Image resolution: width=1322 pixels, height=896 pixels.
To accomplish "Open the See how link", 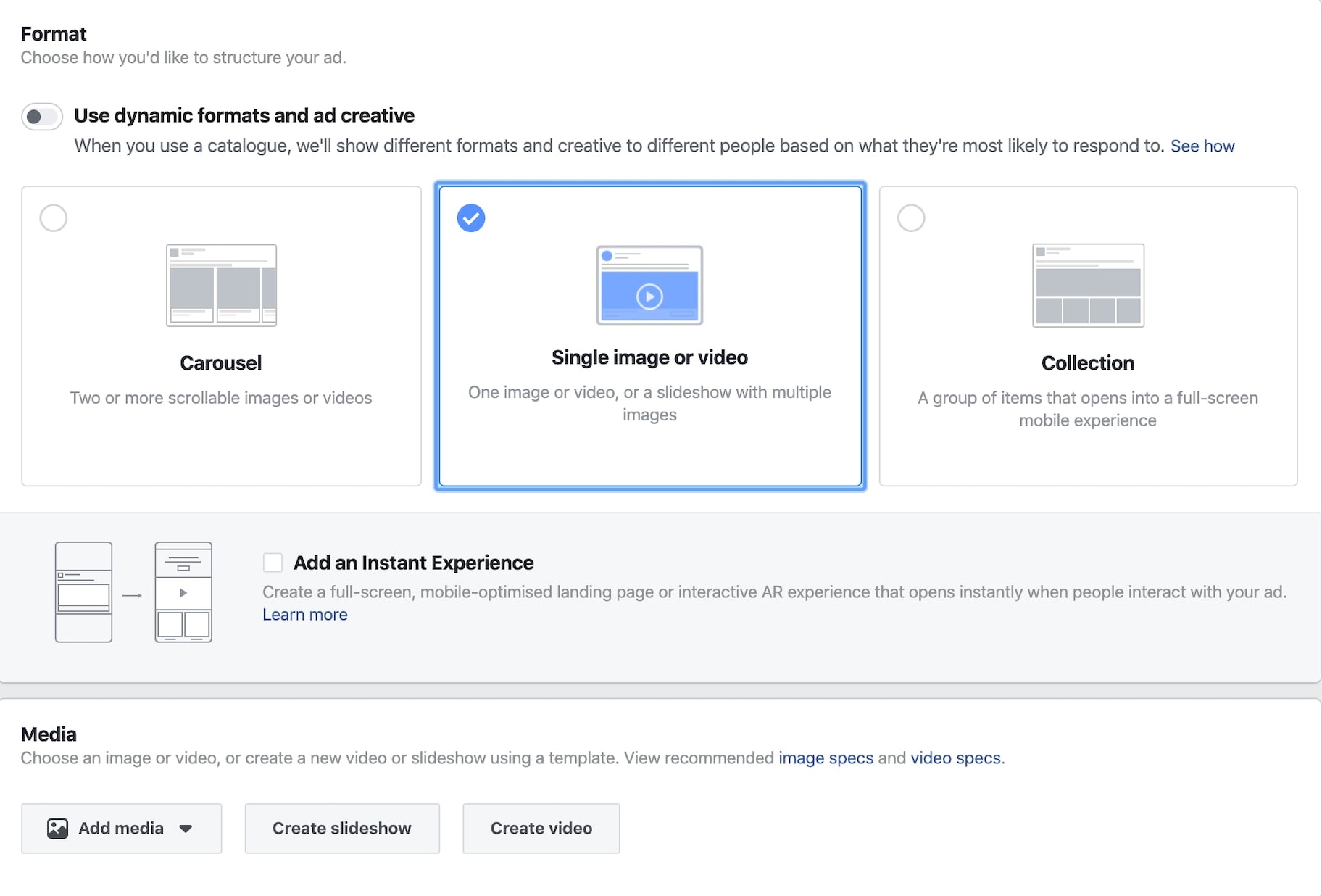I will [x=1202, y=146].
